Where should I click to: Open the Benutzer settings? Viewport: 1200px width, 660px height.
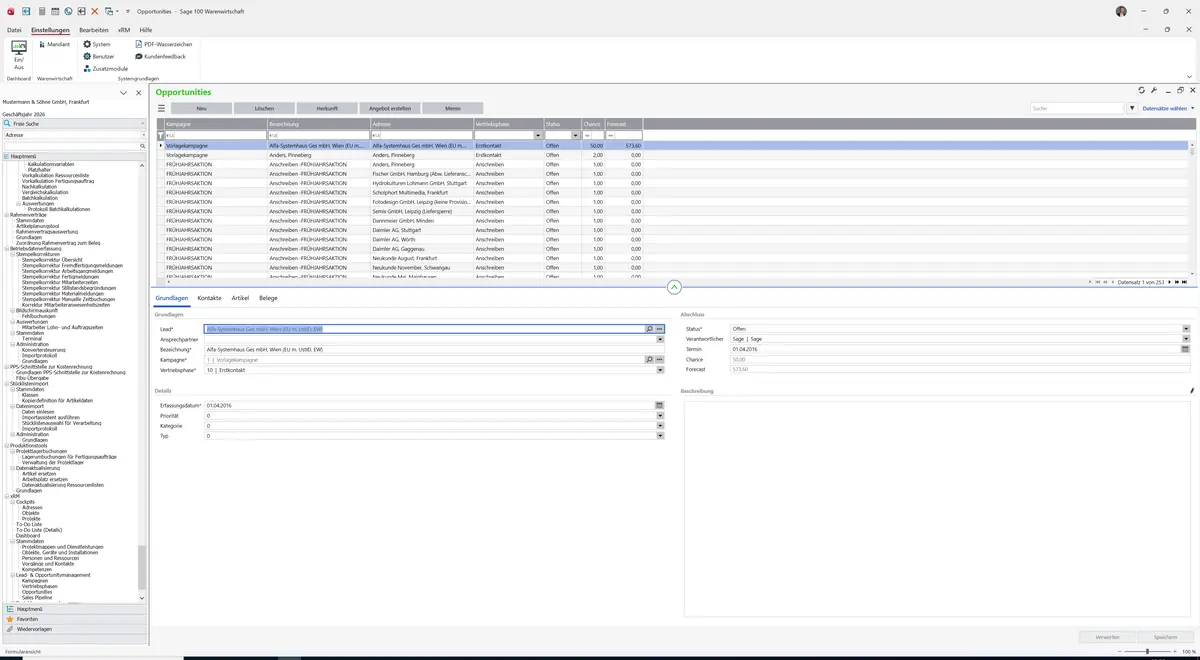99,56
